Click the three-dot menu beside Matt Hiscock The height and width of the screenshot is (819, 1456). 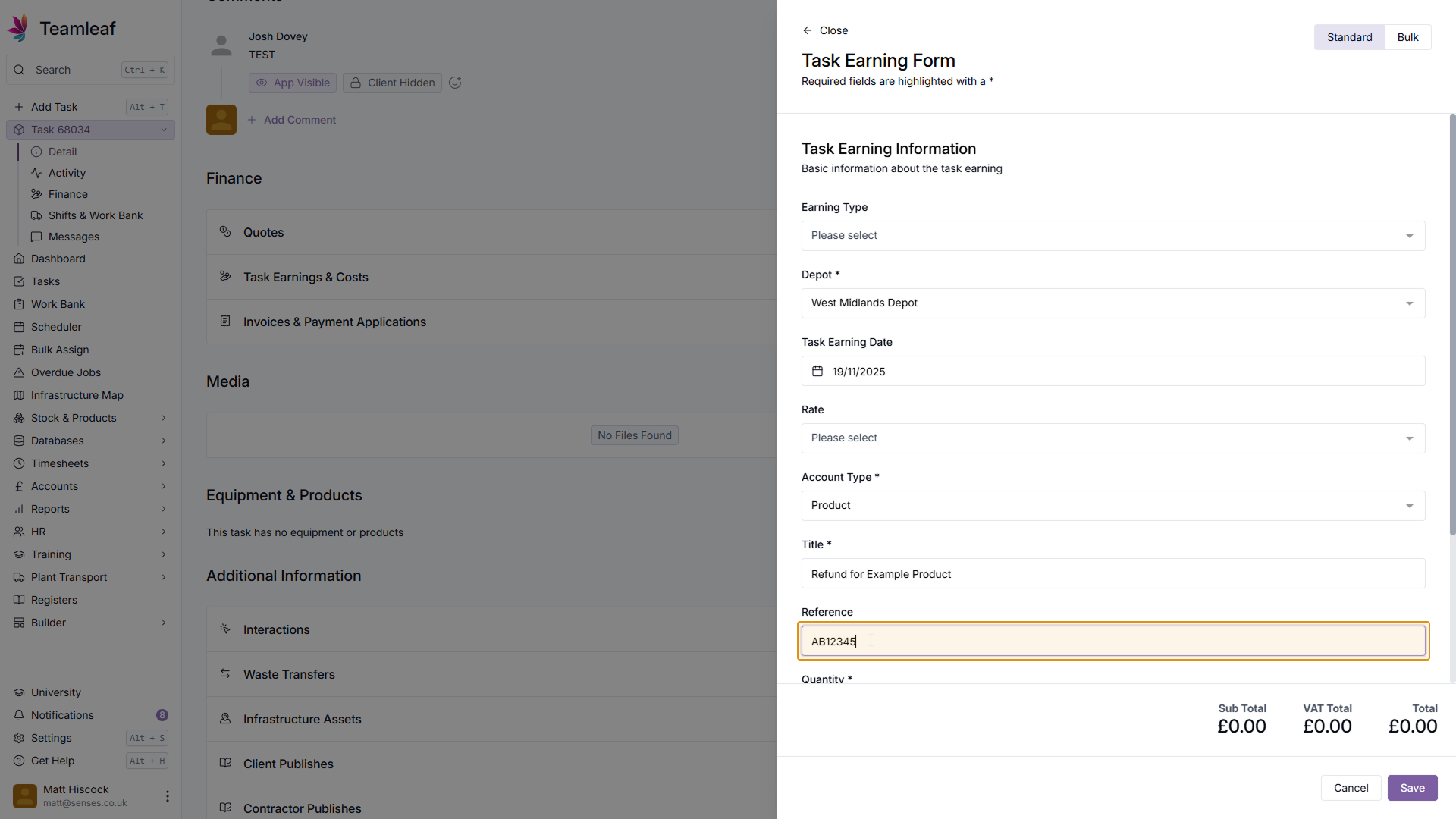(x=167, y=796)
